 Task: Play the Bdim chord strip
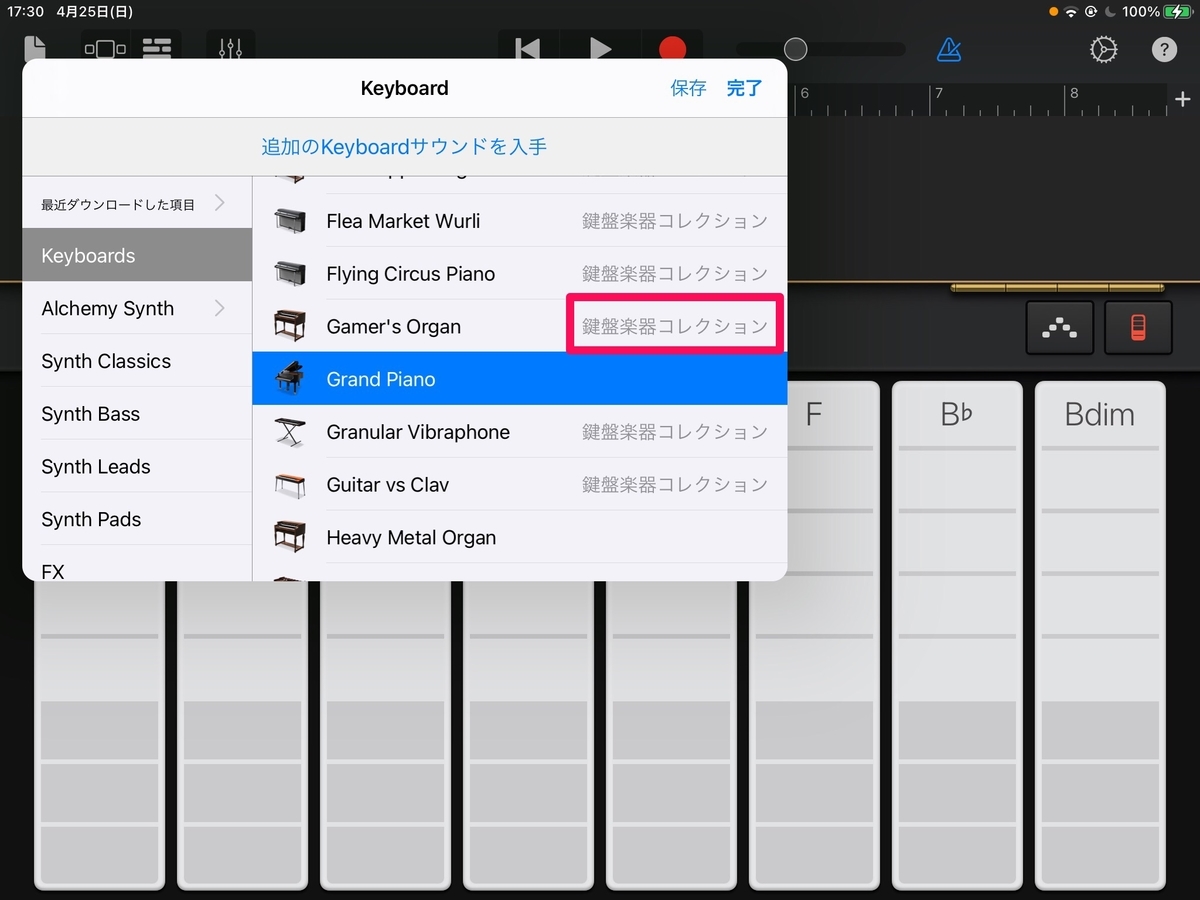pos(1100,634)
